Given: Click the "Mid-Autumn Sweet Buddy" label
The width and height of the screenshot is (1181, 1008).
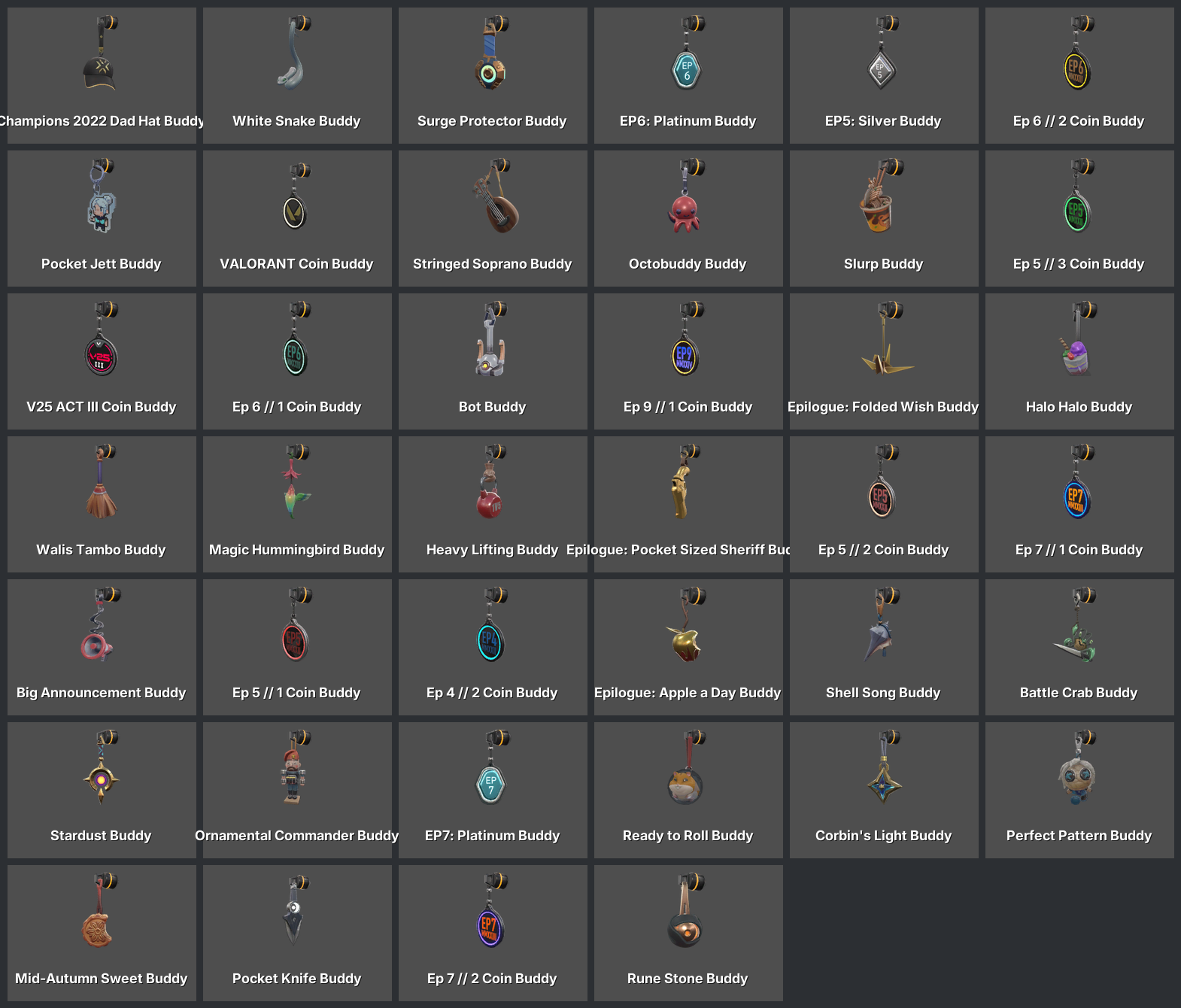Looking at the screenshot, I should (x=101, y=979).
